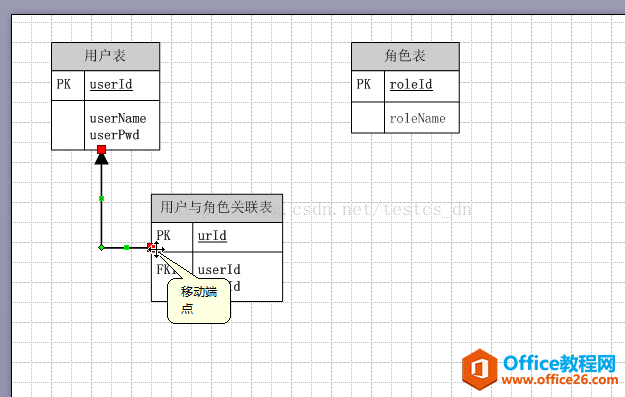Viewport: 625px width, 397px height.
Task: Click the PK label beside userId
Action: point(64,85)
